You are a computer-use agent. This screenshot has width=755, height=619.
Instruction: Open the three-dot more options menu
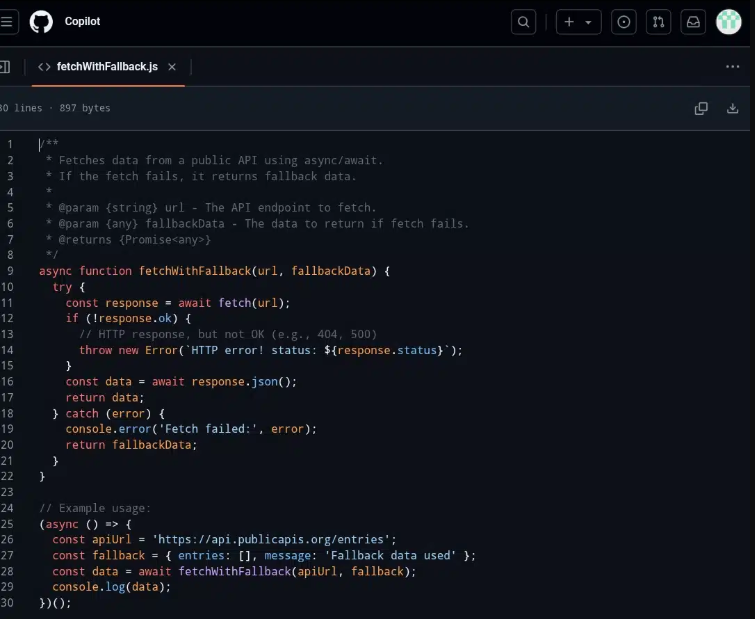point(732,67)
